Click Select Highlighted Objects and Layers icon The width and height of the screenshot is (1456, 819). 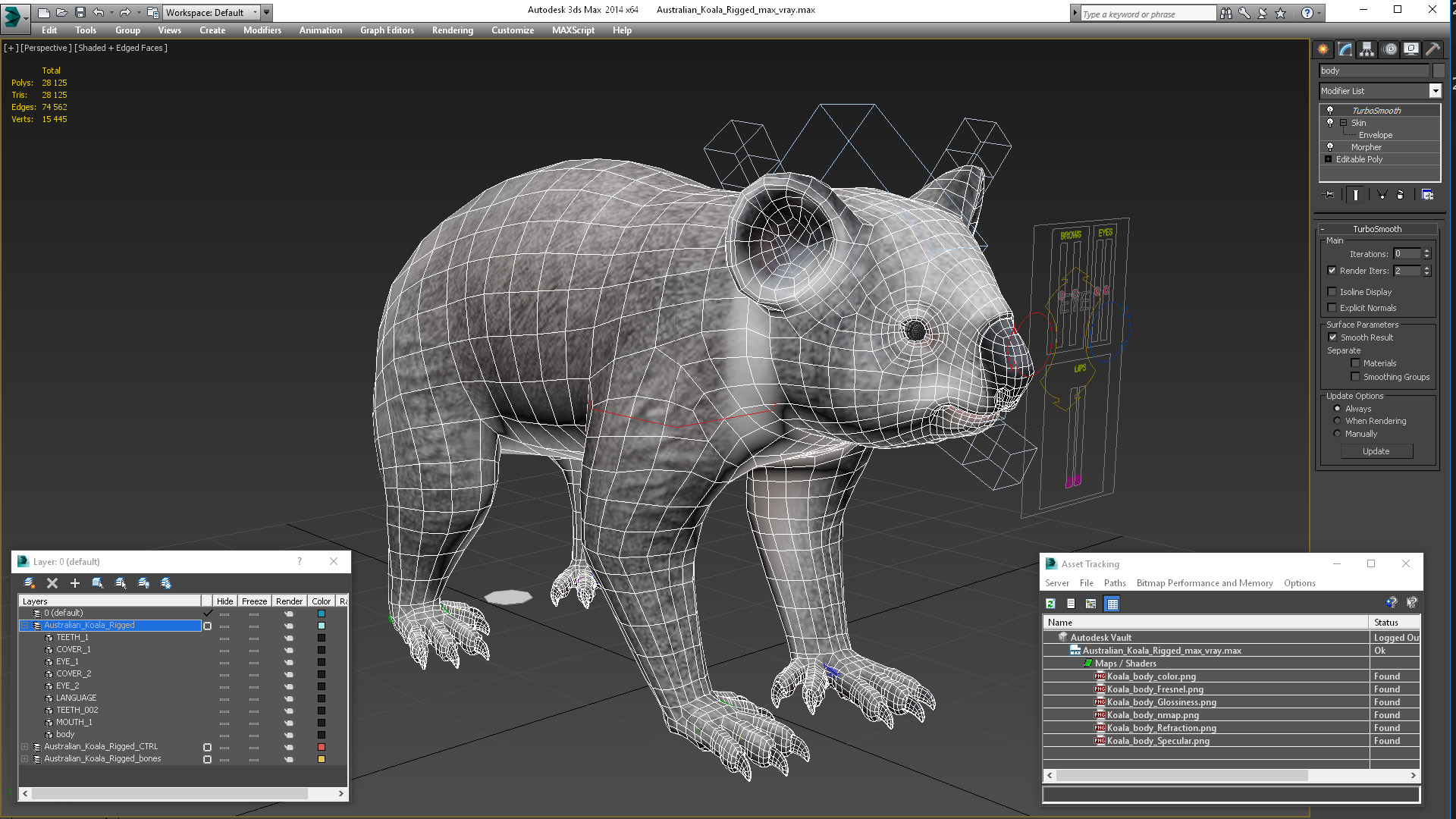(98, 583)
